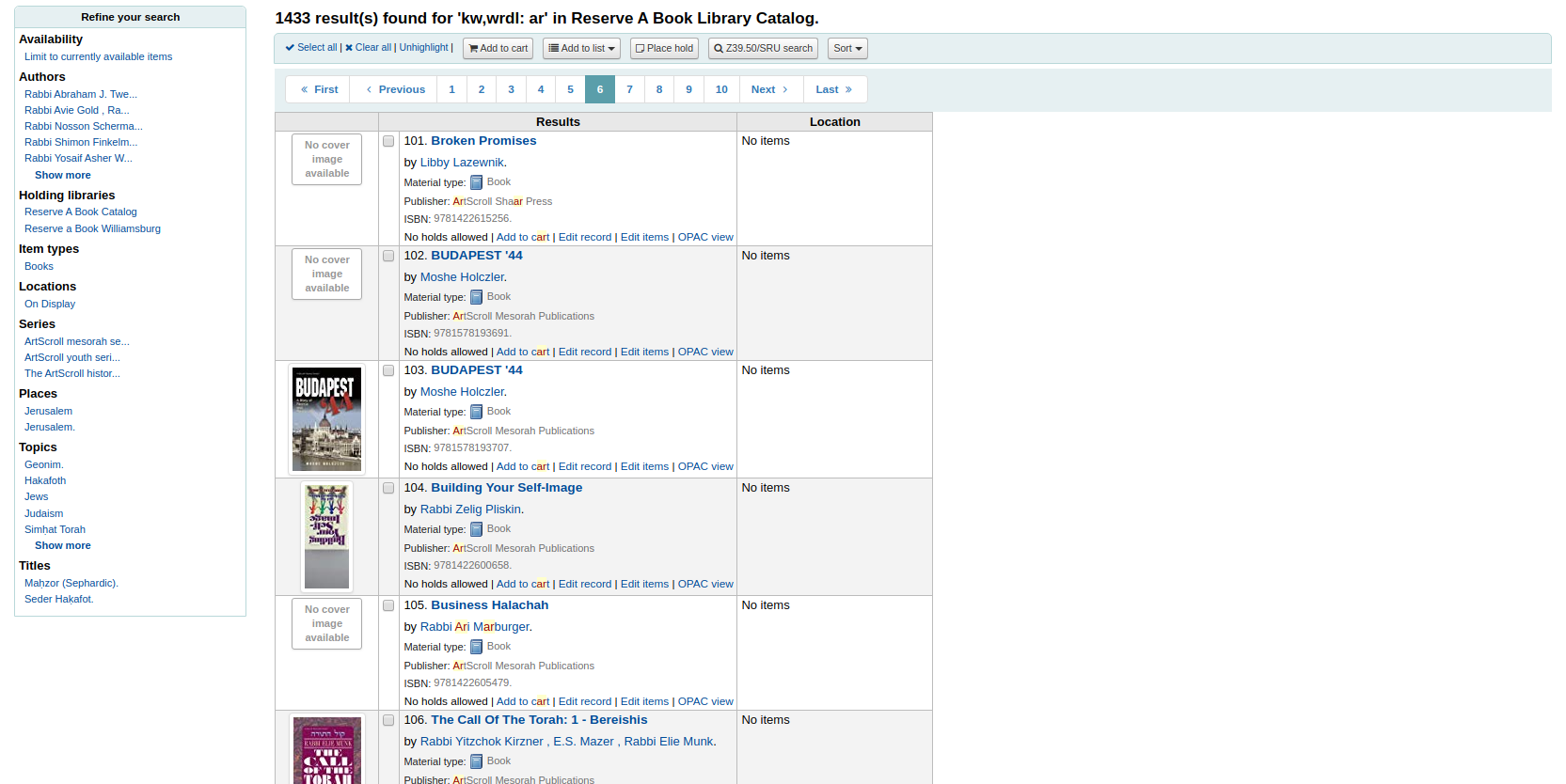1566x784 pixels.
Task: Tick the checkbox for Broken Promises
Action: click(x=388, y=141)
